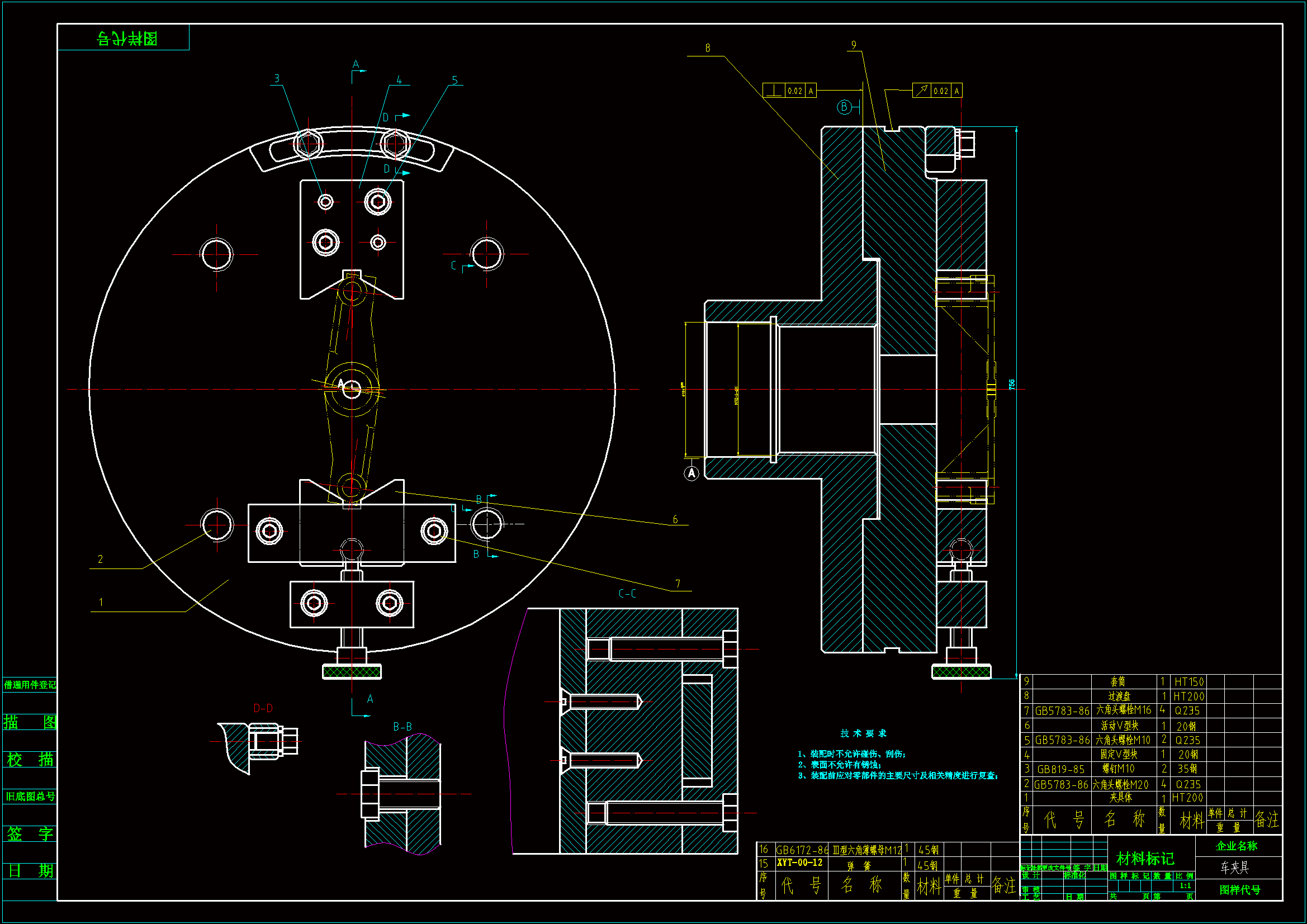Click balloon number 7 leader label
Image resolution: width=1307 pixels, height=924 pixels.
pyautogui.click(x=678, y=584)
